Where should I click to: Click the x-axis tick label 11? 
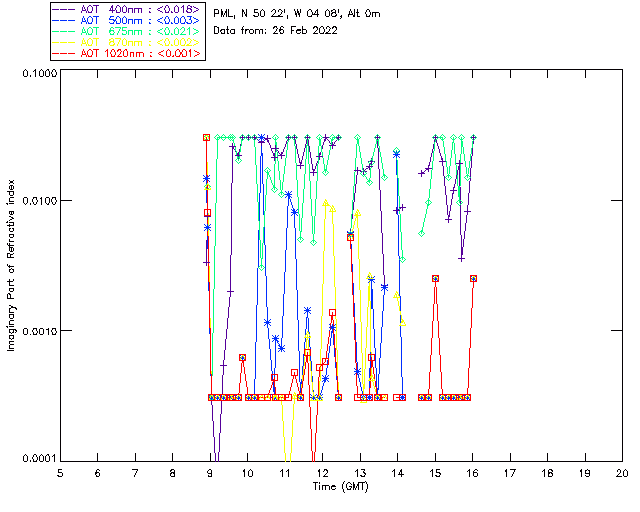(285, 473)
